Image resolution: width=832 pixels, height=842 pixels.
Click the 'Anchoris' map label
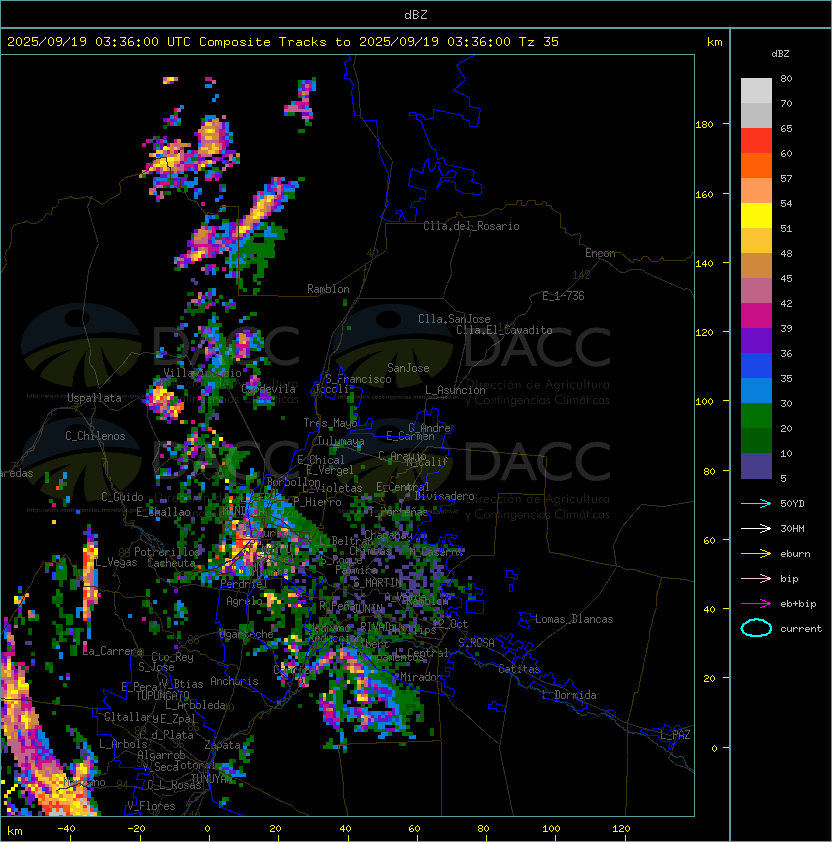(234, 681)
